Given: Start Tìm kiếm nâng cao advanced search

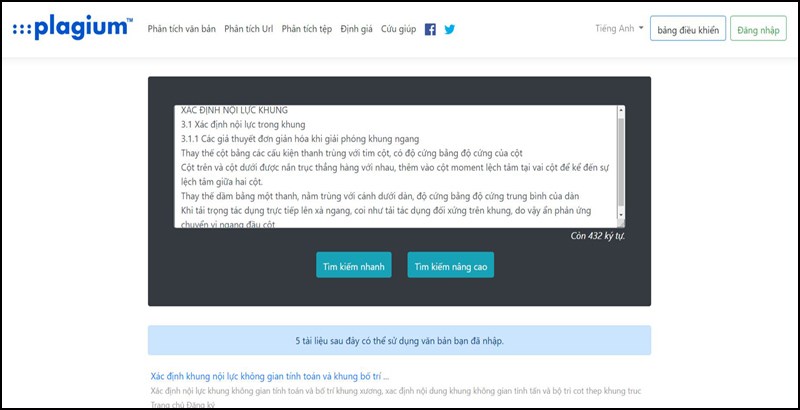Looking at the screenshot, I should pyautogui.click(x=451, y=265).
